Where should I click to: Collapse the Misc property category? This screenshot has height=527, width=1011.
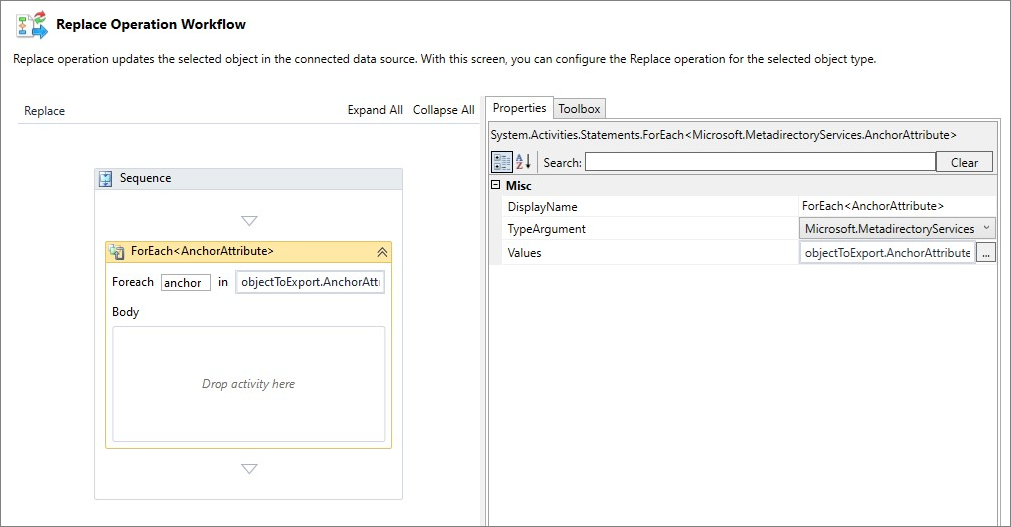tap(496, 186)
